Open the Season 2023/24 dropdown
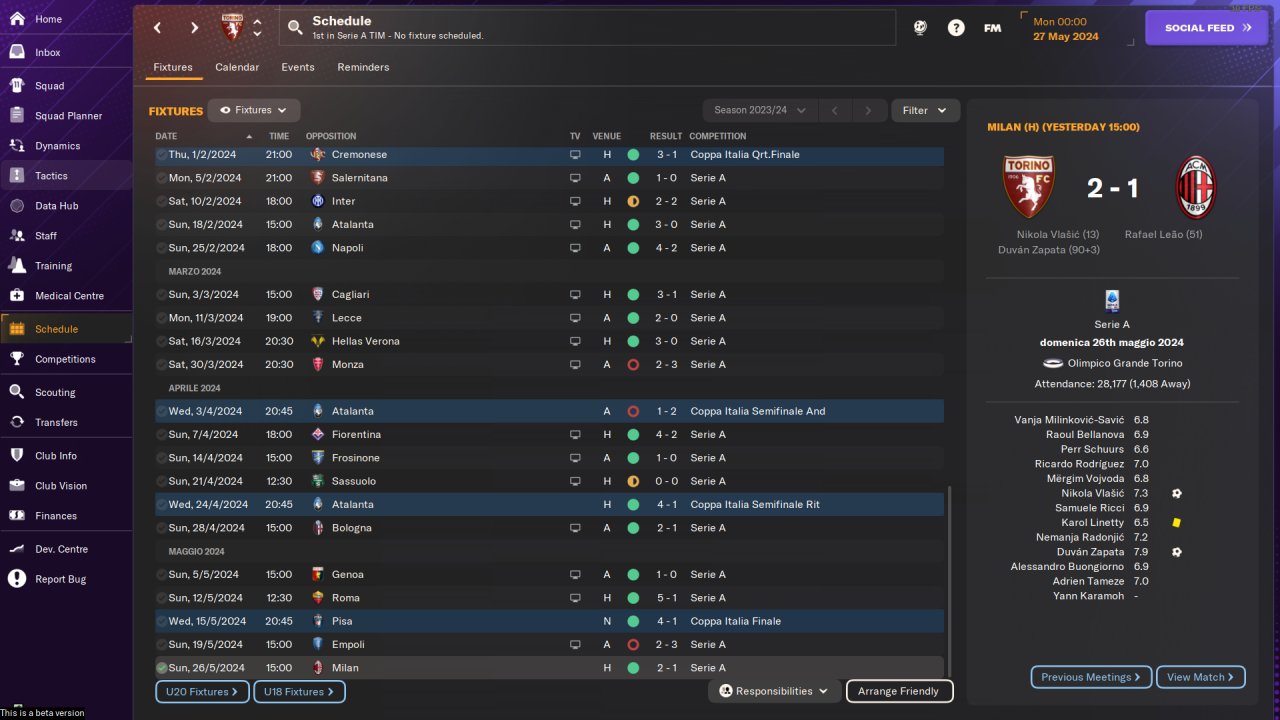Screen dimensions: 1280x720 click(760, 110)
